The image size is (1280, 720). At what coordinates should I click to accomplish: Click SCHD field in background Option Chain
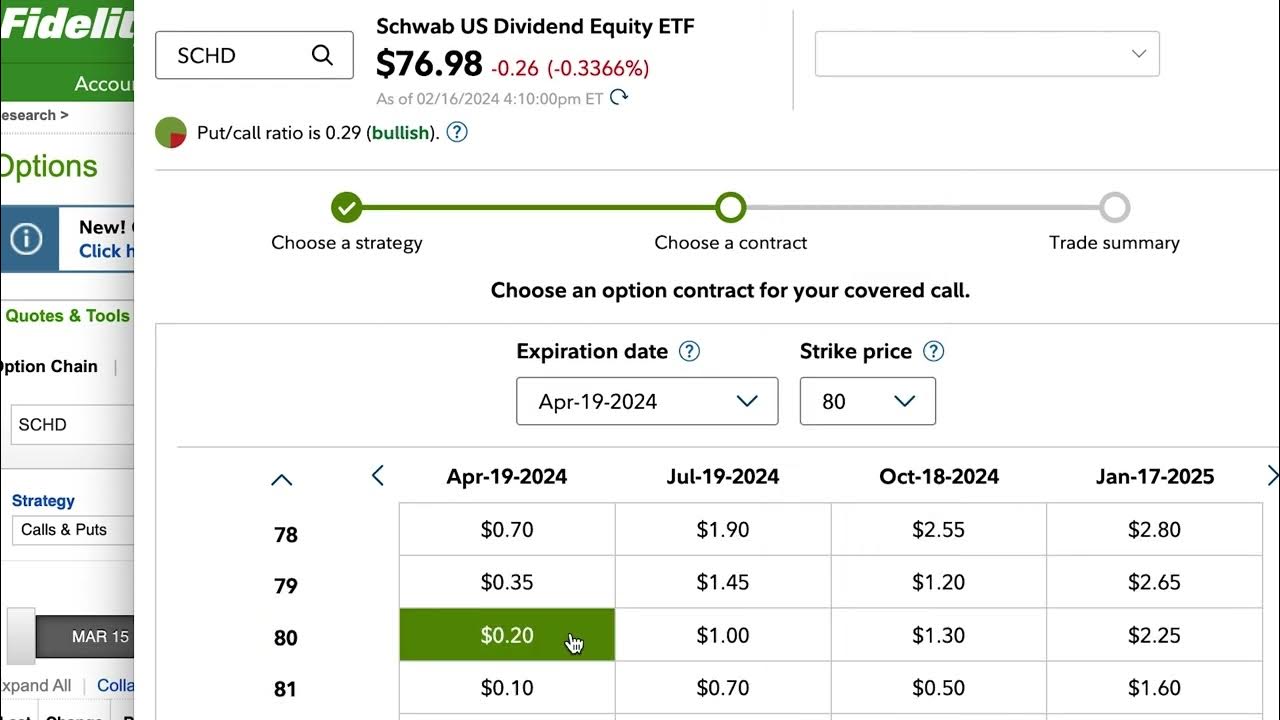(72, 425)
